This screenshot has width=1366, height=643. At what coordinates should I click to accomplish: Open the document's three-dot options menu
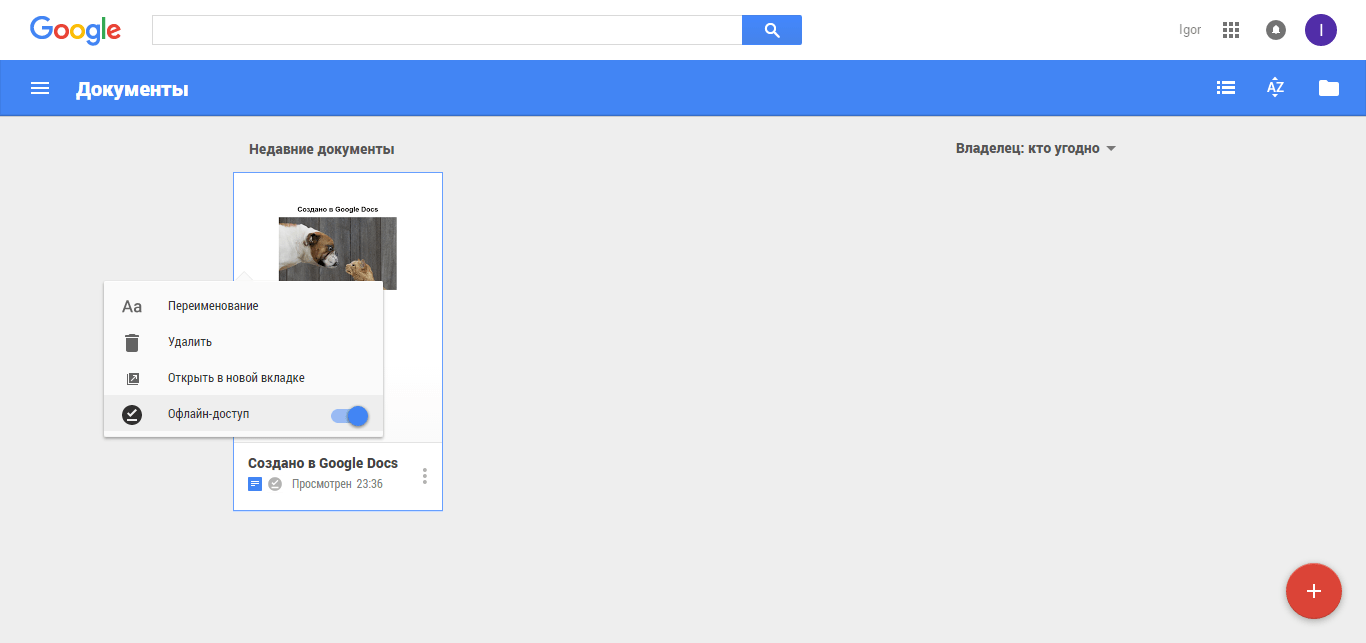pos(425,476)
